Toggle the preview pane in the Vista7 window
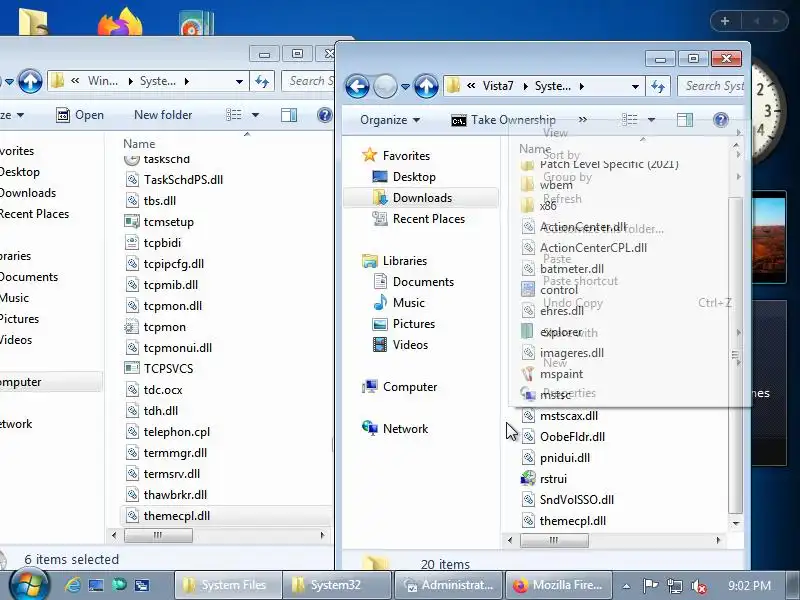Viewport: 800px width, 600px height. 685,120
